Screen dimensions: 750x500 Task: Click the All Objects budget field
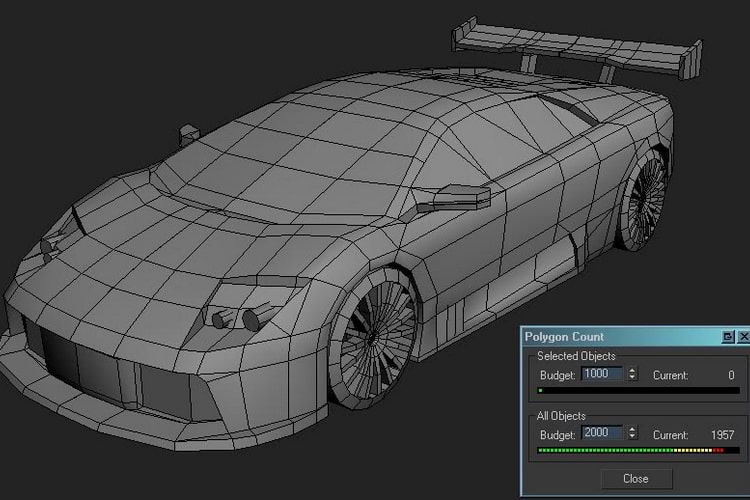tap(601, 433)
